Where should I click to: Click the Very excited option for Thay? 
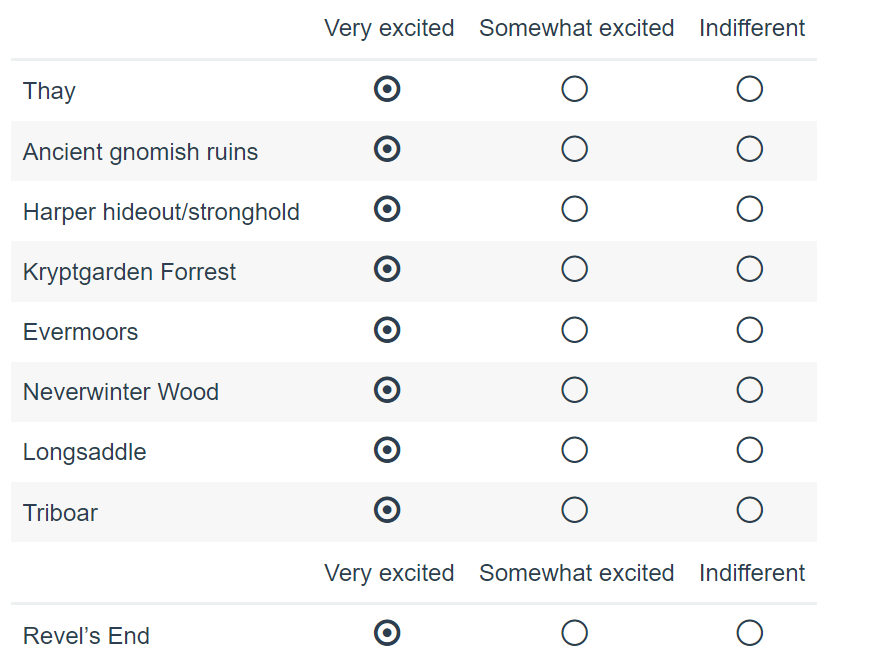[387, 89]
